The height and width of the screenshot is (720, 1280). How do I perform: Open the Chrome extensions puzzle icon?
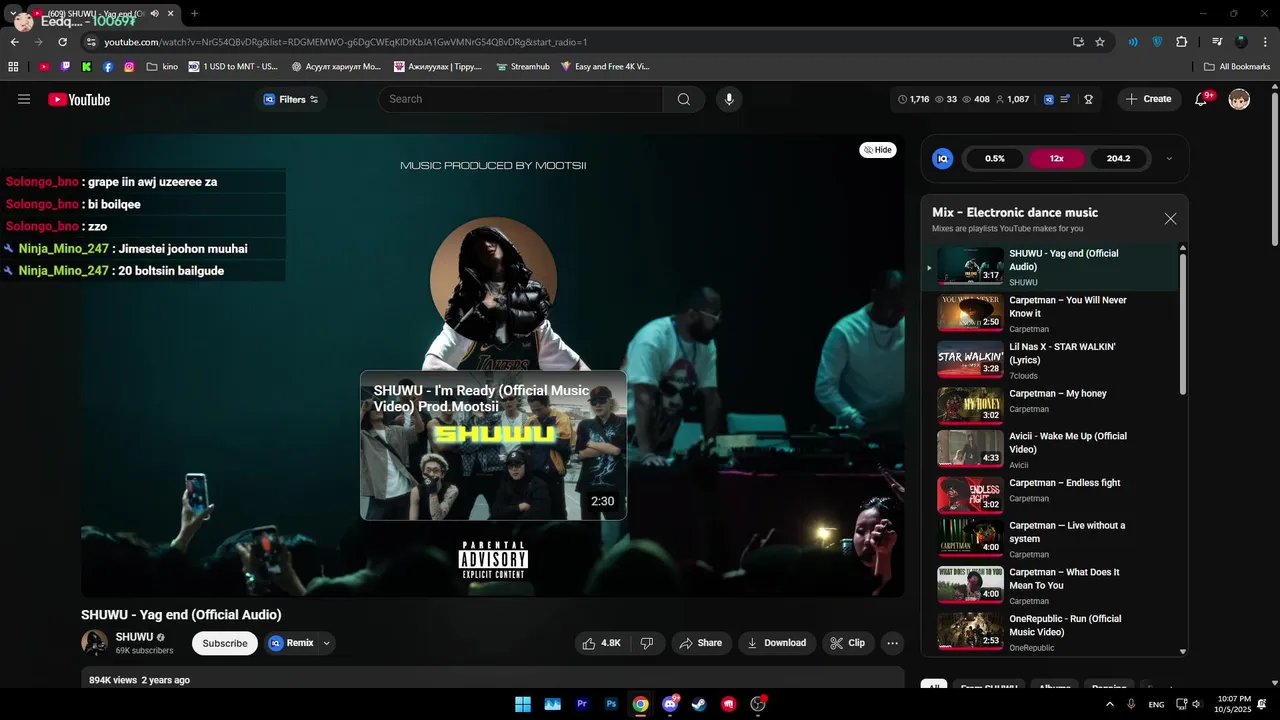coord(1182,42)
